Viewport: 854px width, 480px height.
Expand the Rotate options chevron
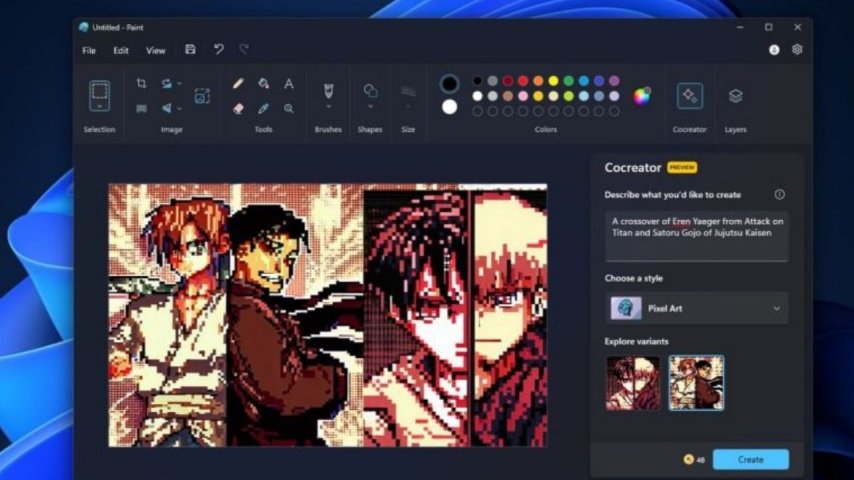(x=179, y=84)
